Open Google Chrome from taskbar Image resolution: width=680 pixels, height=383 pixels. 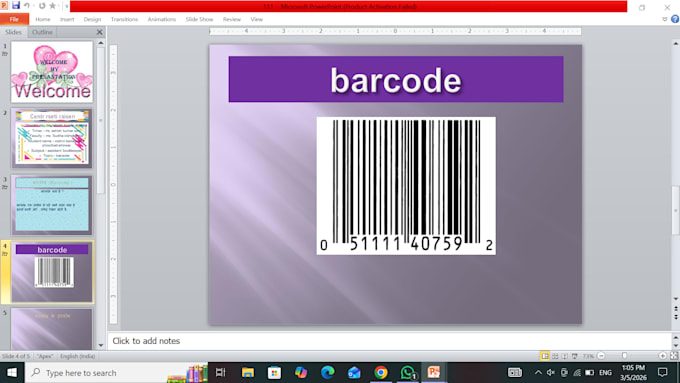click(381, 373)
